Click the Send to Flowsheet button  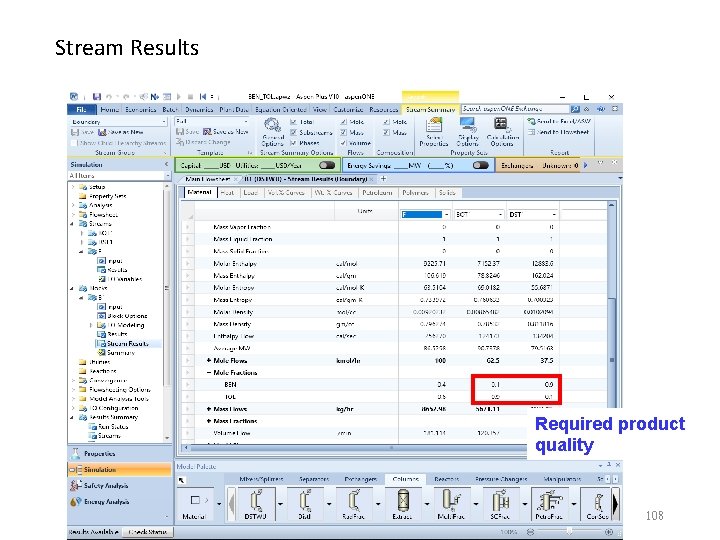(559, 132)
